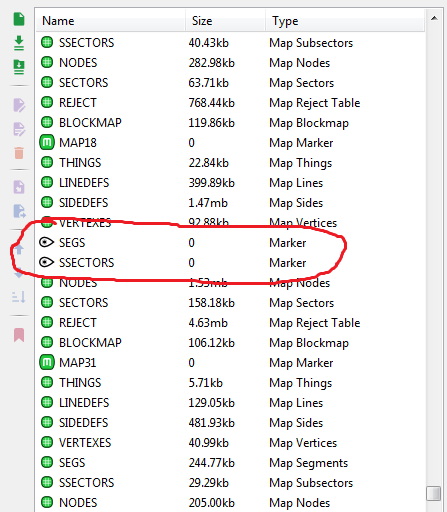The image size is (447, 512).
Task: Select the SSECTORS entry sized 29.29kb
Action: pyautogui.click(x=87, y=483)
